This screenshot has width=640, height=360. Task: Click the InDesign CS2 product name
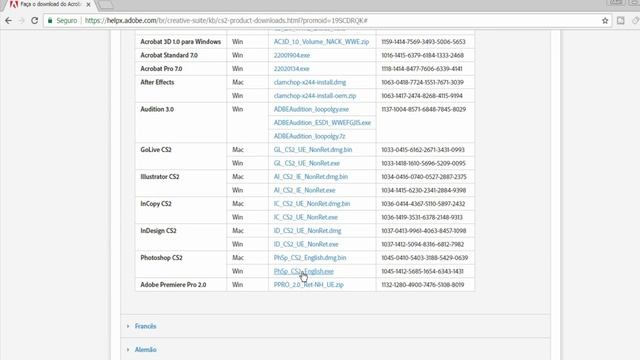pyautogui.click(x=158, y=230)
